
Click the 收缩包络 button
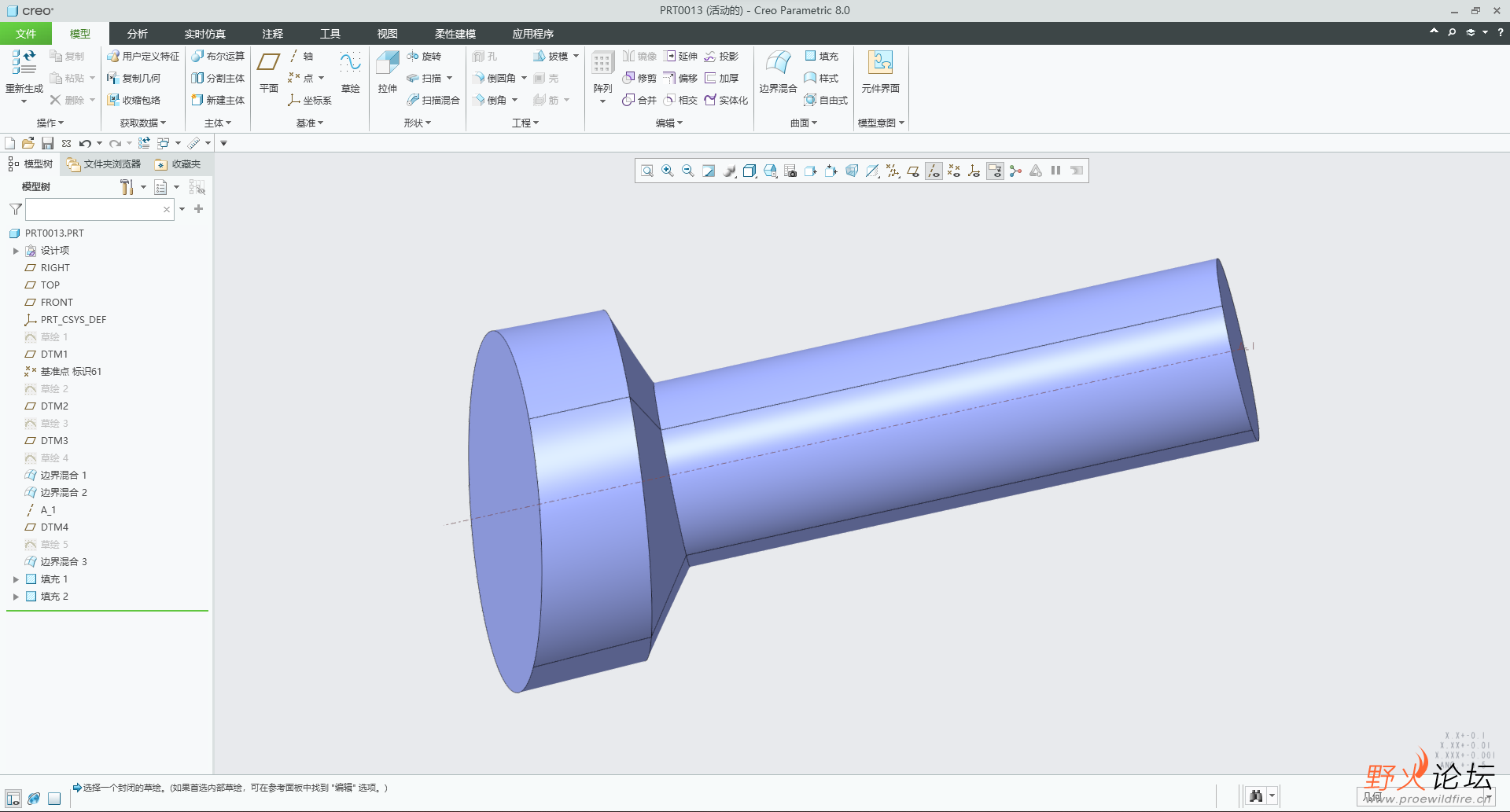134,101
